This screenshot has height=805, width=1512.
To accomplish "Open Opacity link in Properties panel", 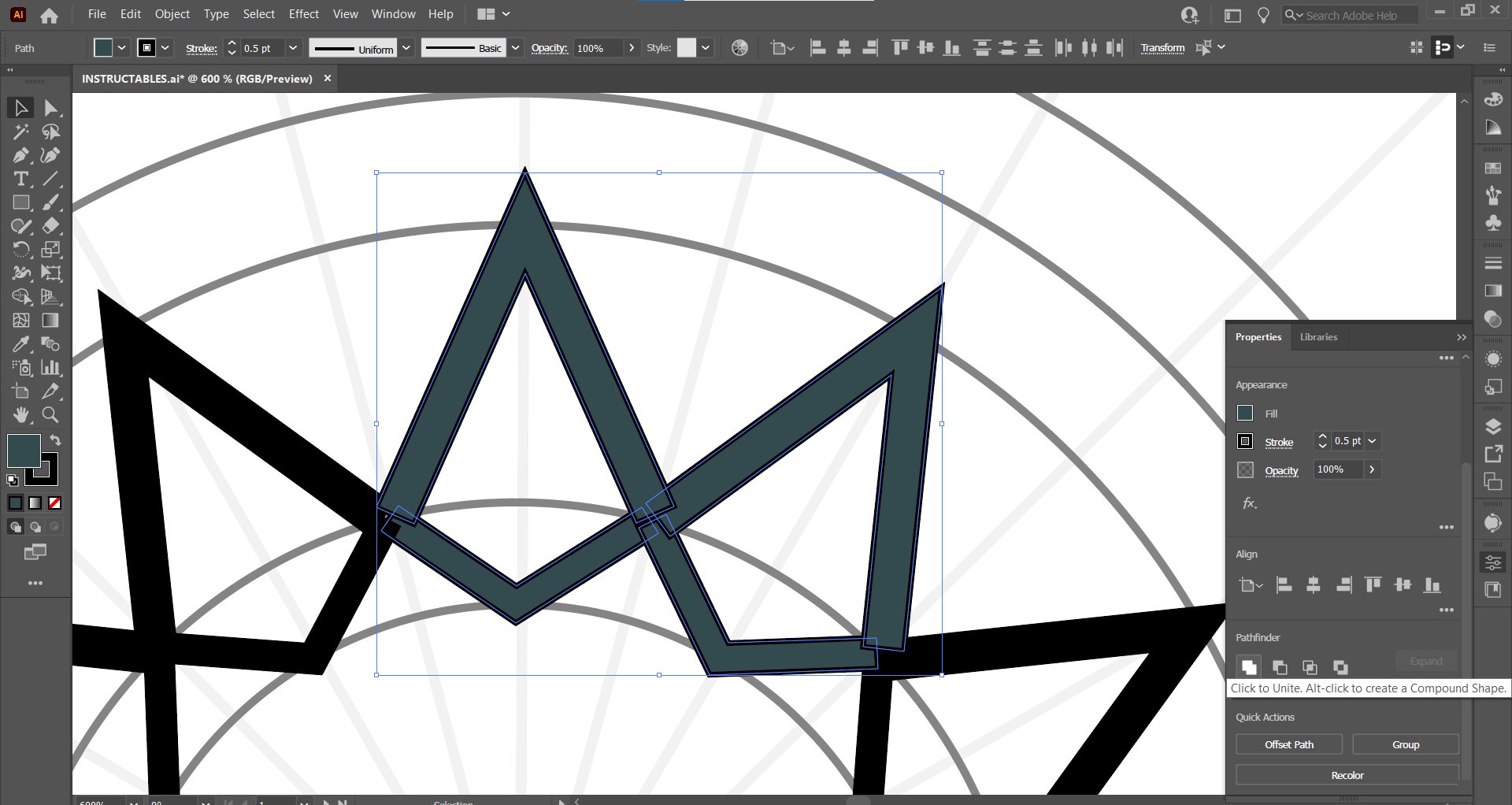I will pos(1281,470).
